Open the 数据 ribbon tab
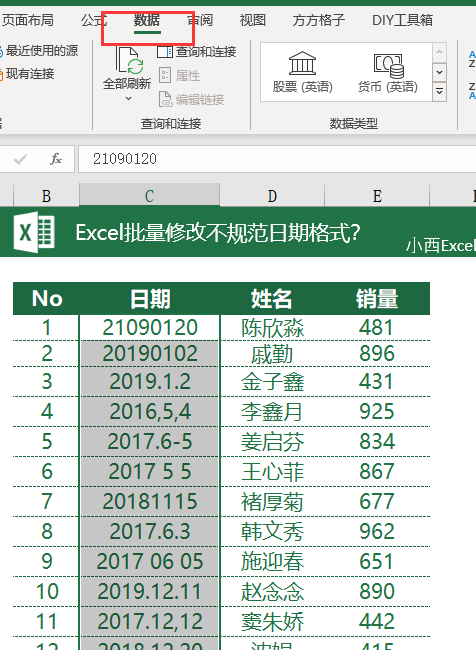 pyautogui.click(x=147, y=20)
